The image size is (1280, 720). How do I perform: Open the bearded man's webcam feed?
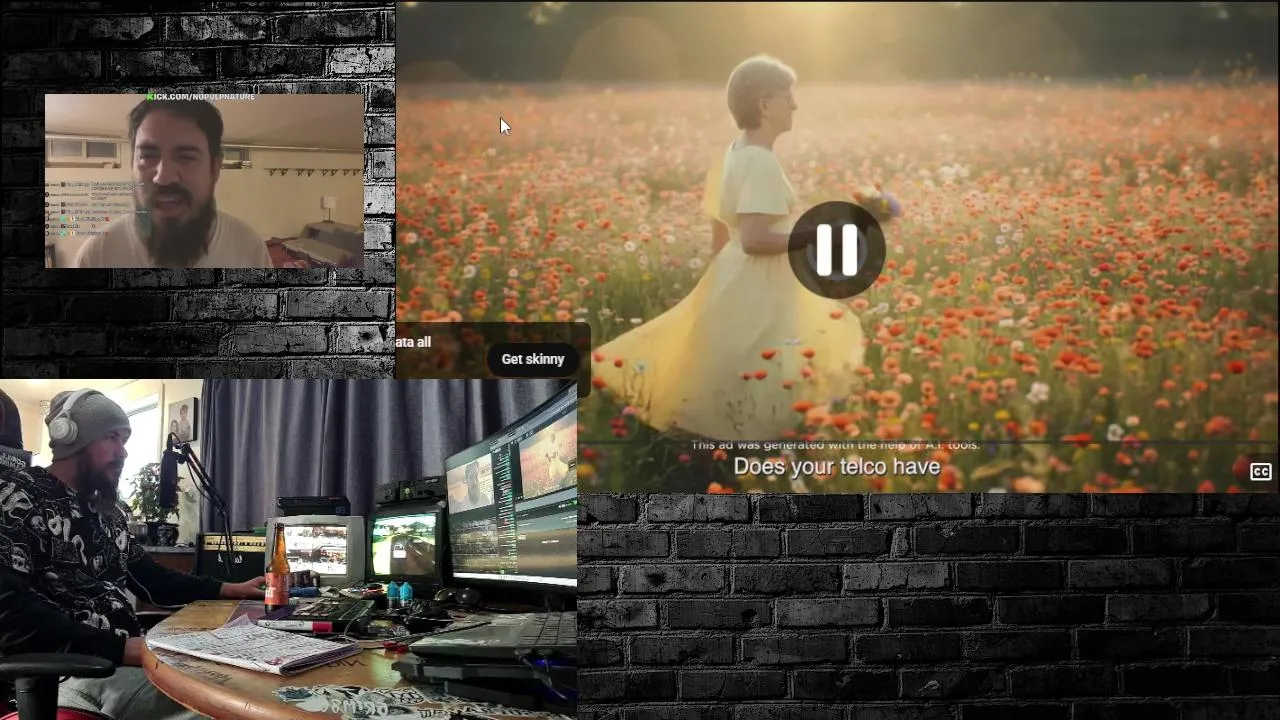(x=204, y=181)
